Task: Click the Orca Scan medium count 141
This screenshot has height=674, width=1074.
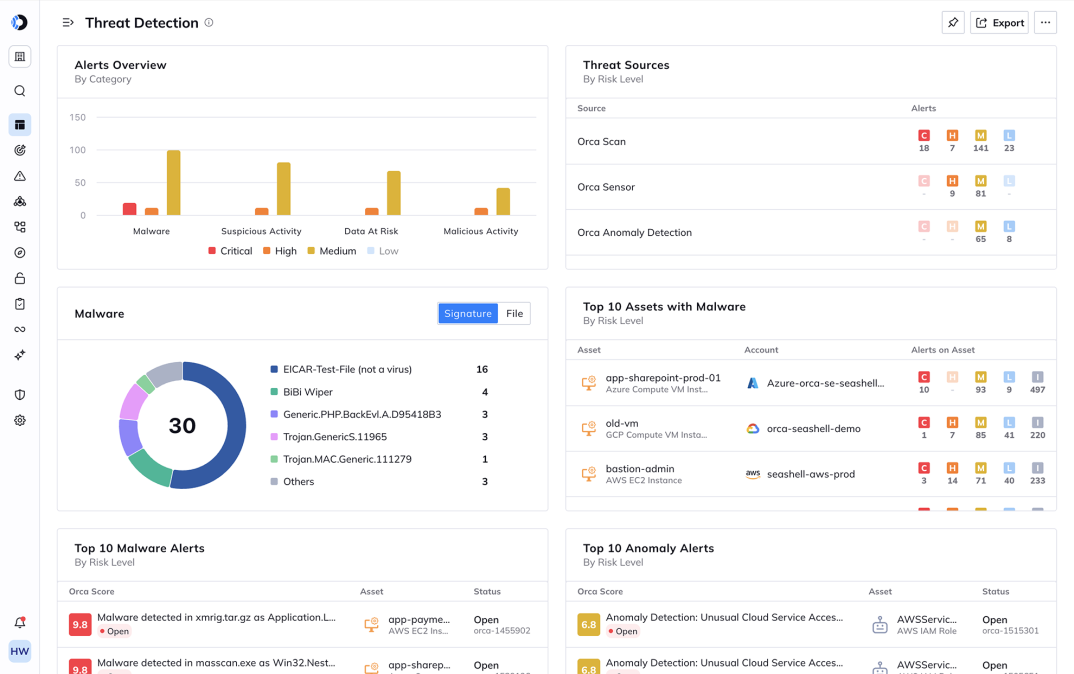Action: [981, 148]
